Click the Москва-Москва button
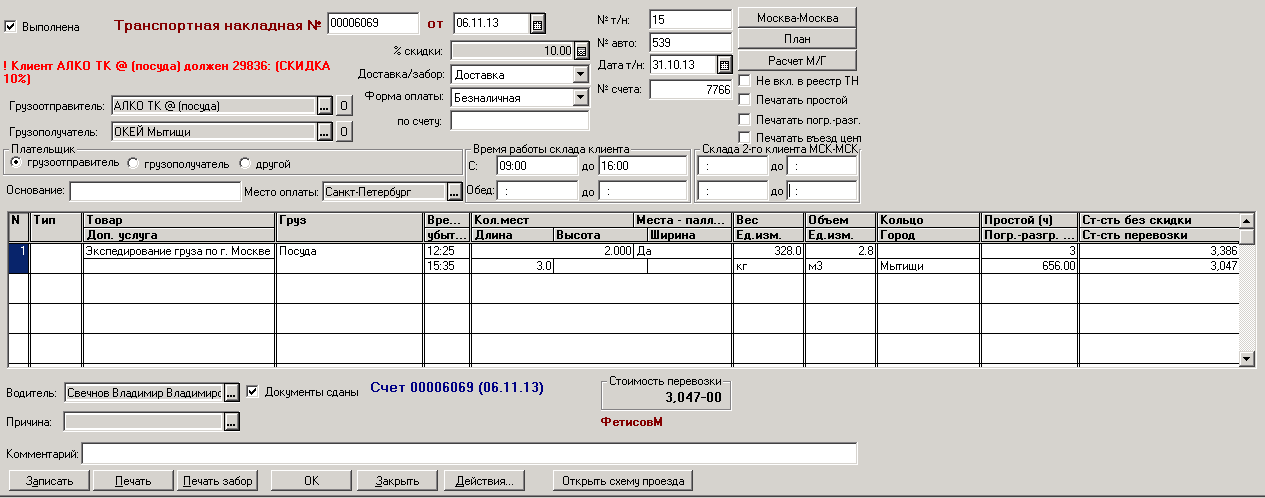This screenshot has height=498, width=1265. (x=796, y=18)
